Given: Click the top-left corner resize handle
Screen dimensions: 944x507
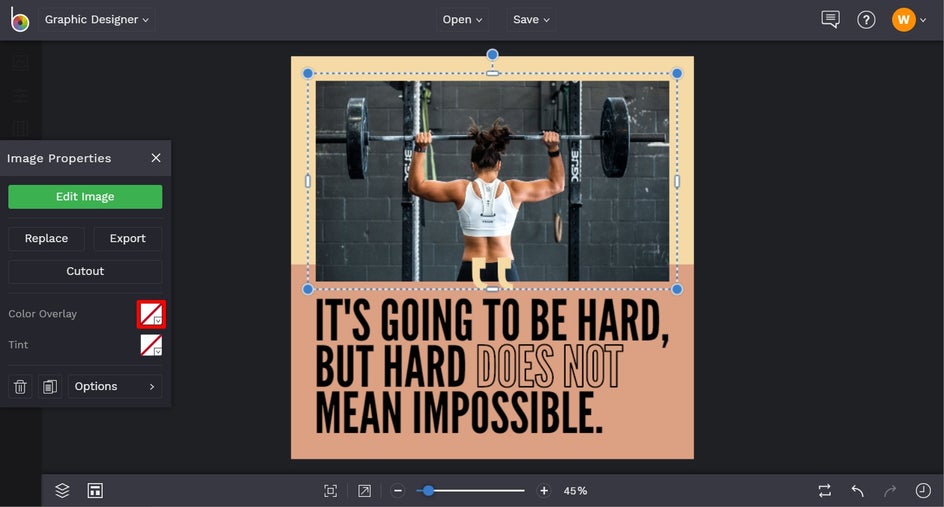Looking at the screenshot, I should point(308,73).
